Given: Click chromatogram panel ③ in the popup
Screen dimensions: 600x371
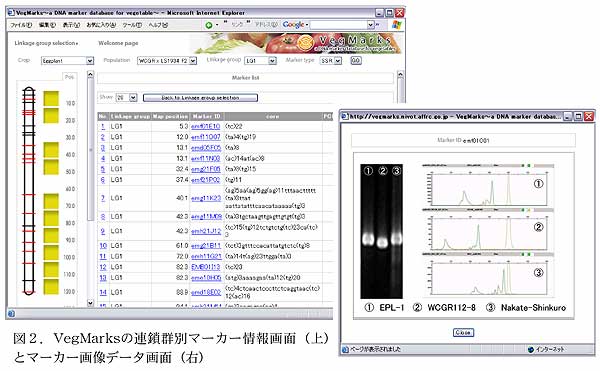Looking at the screenshot, I should coord(488,274).
